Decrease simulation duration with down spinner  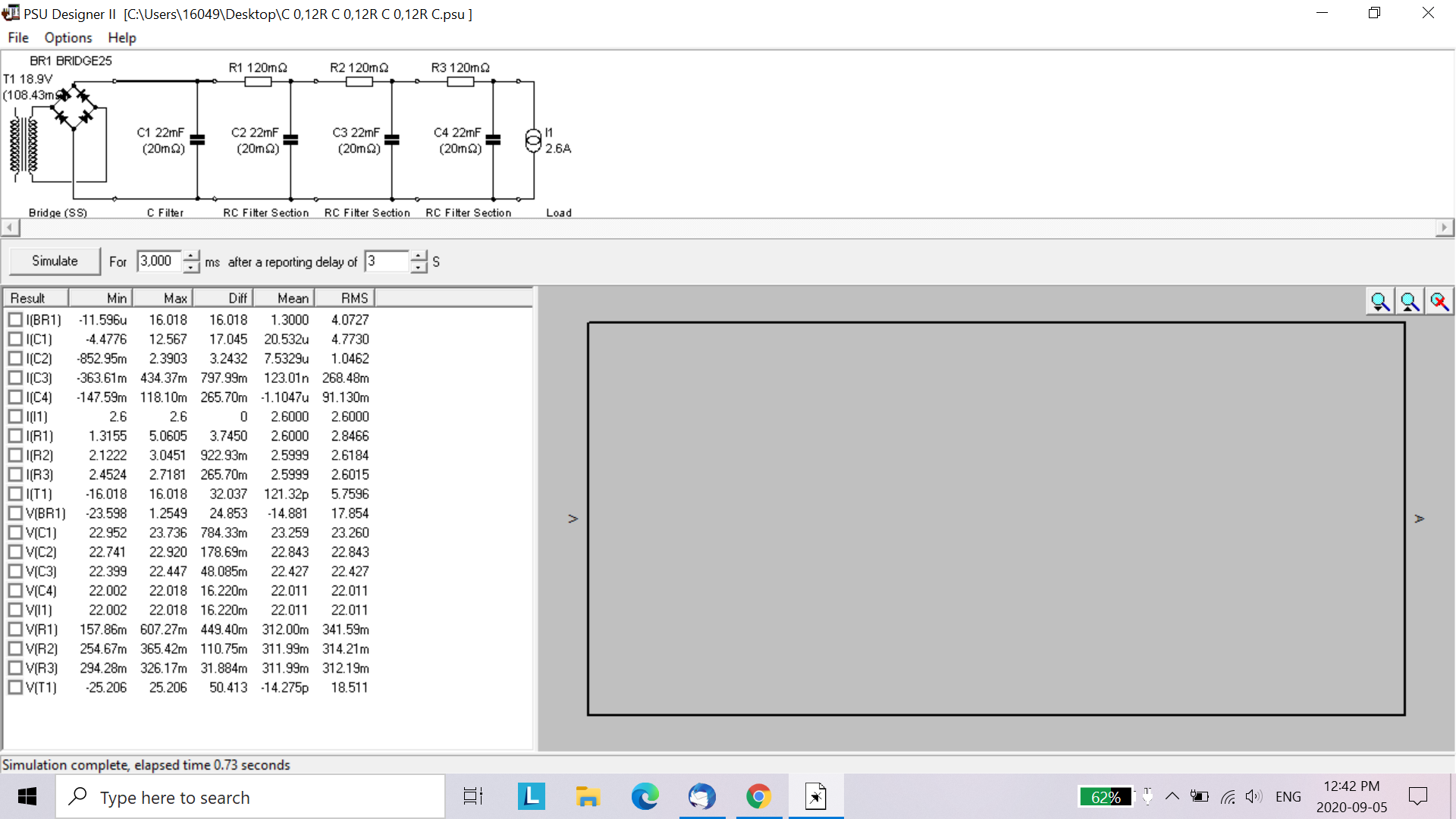pos(191,268)
